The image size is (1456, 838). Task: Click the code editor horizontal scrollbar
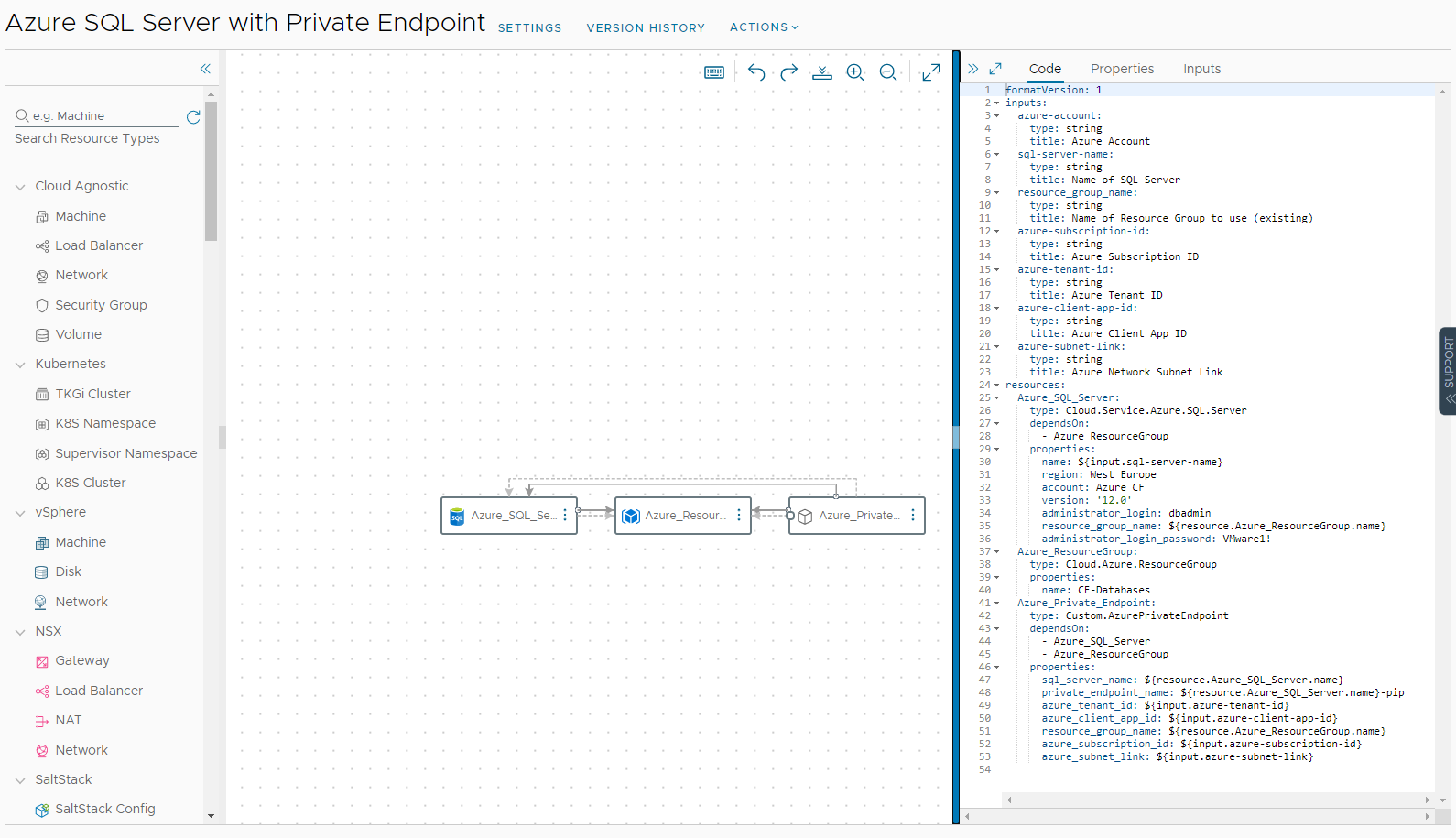(1218, 800)
